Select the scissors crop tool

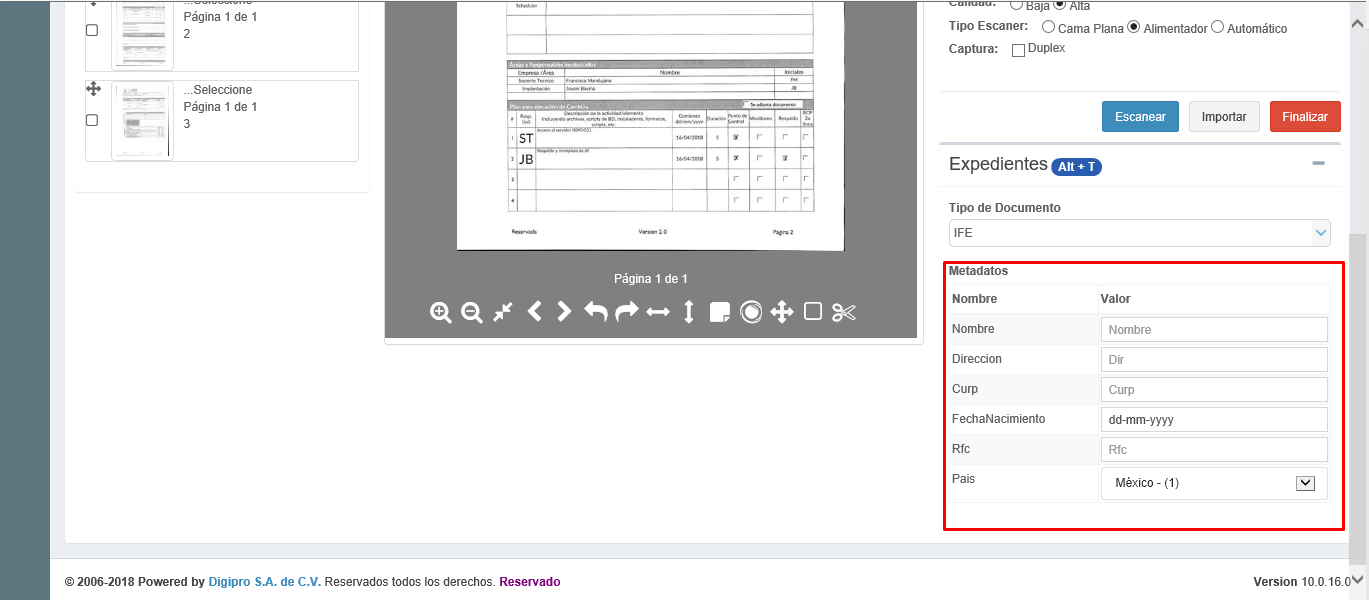(844, 312)
